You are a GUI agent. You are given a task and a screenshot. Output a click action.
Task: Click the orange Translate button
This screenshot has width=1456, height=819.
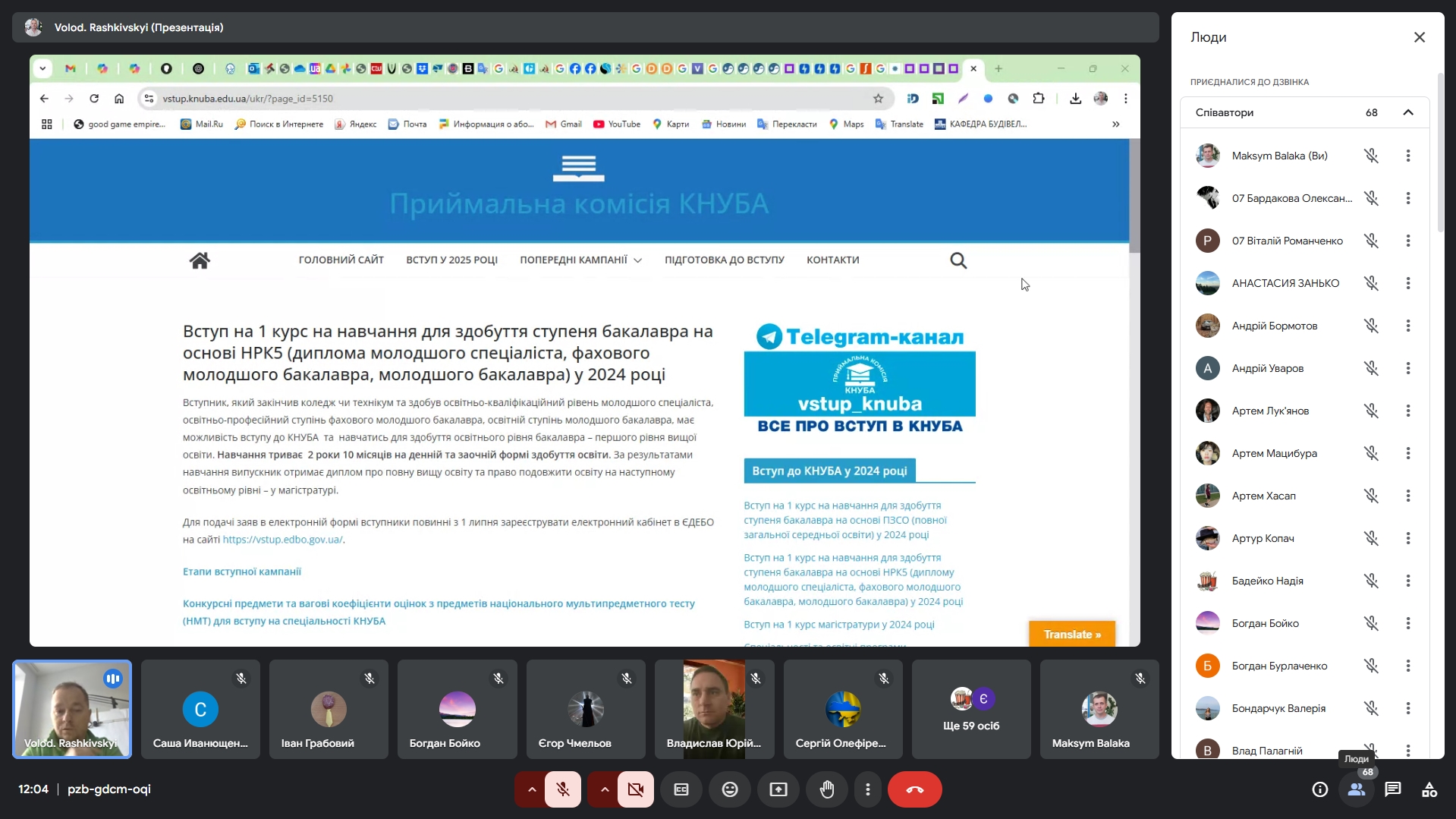1072,635
